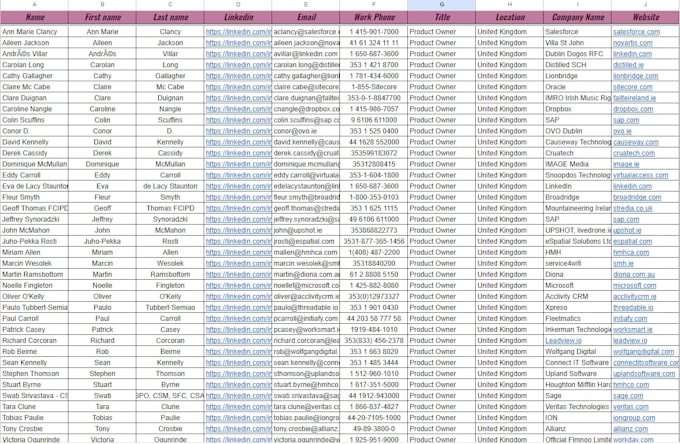Click the 'Dominique' first name cell
This screenshot has height=444, width=680.
tap(102, 164)
